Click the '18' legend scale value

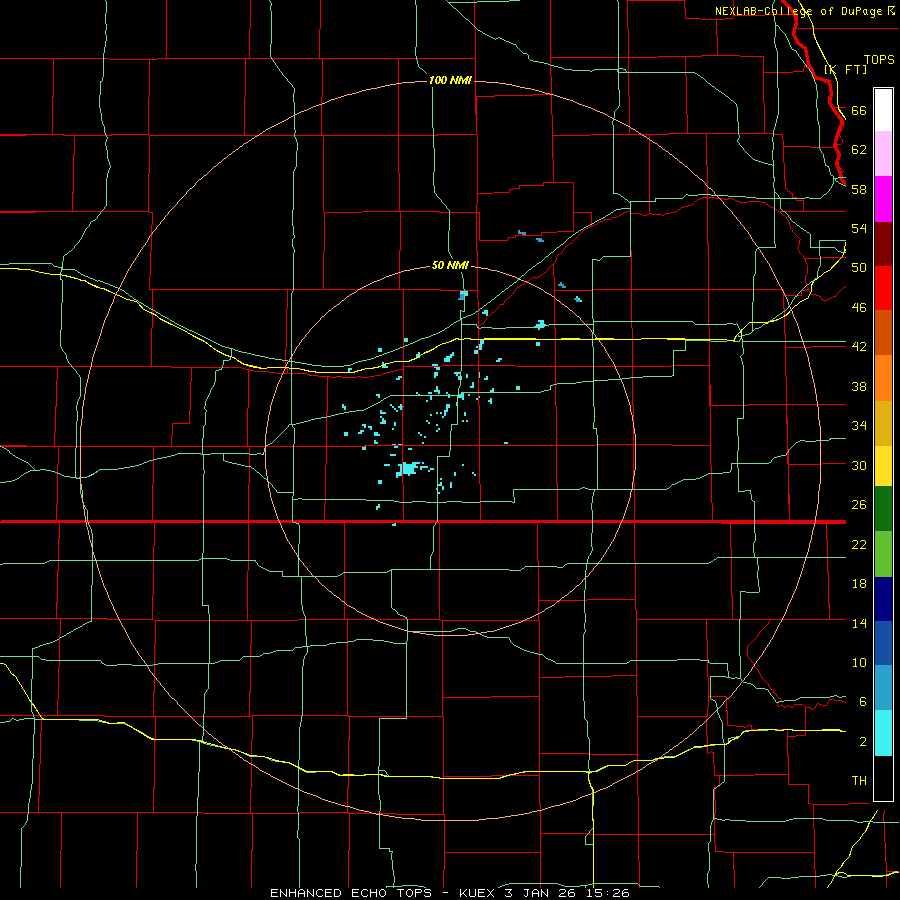pyautogui.click(x=859, y=584)
